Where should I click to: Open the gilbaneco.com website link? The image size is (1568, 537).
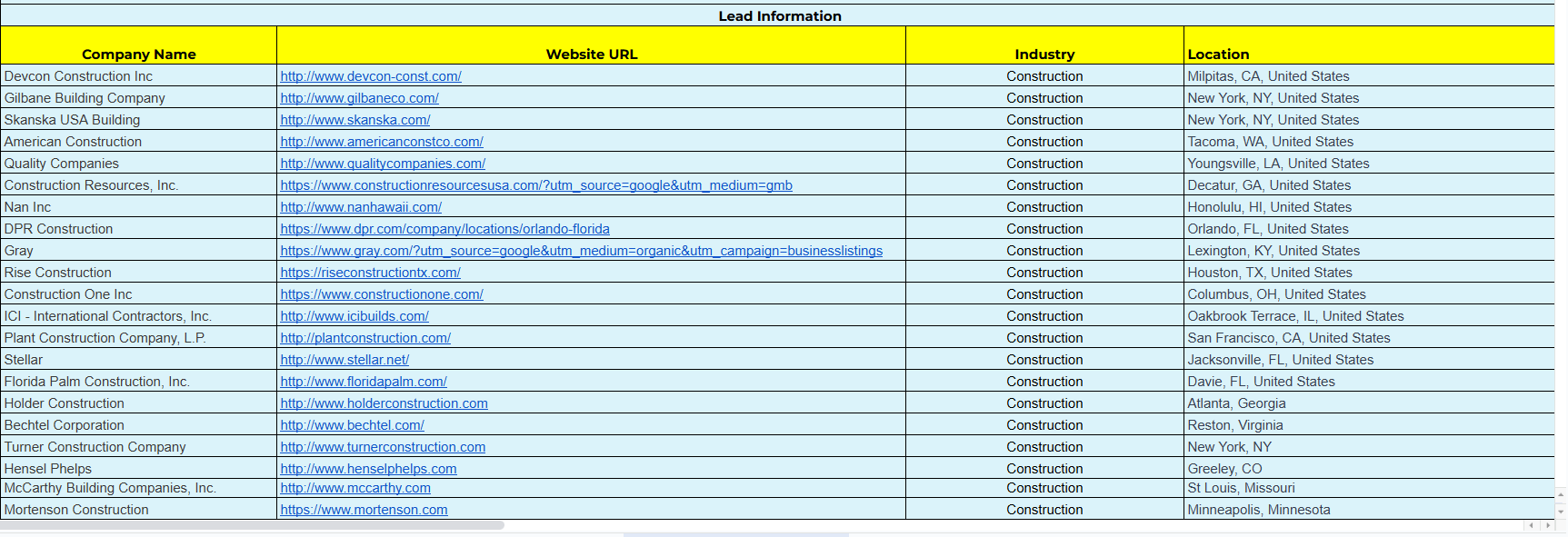(x=359, y=98)
